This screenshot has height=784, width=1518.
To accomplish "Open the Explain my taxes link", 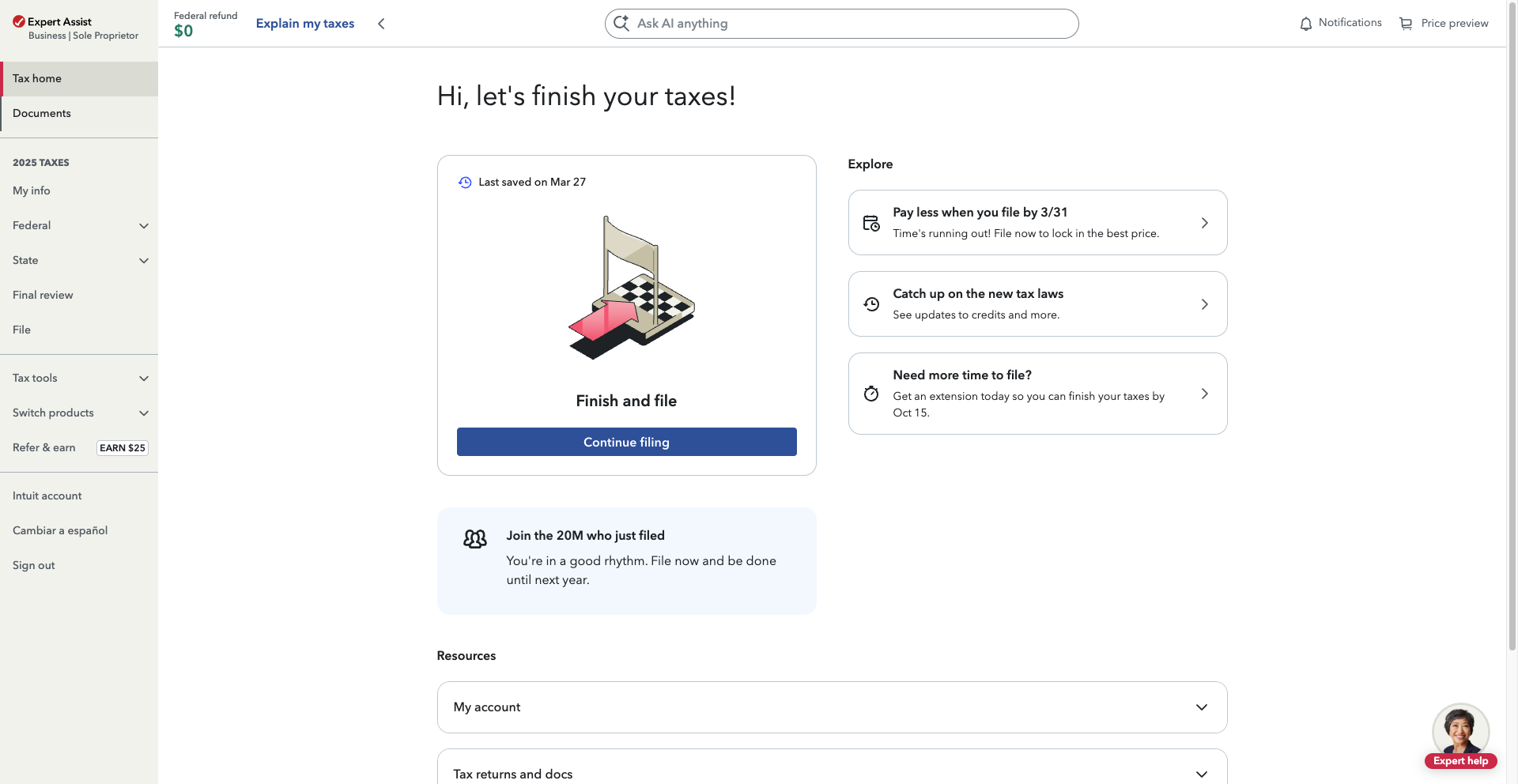I will point(305,24).
